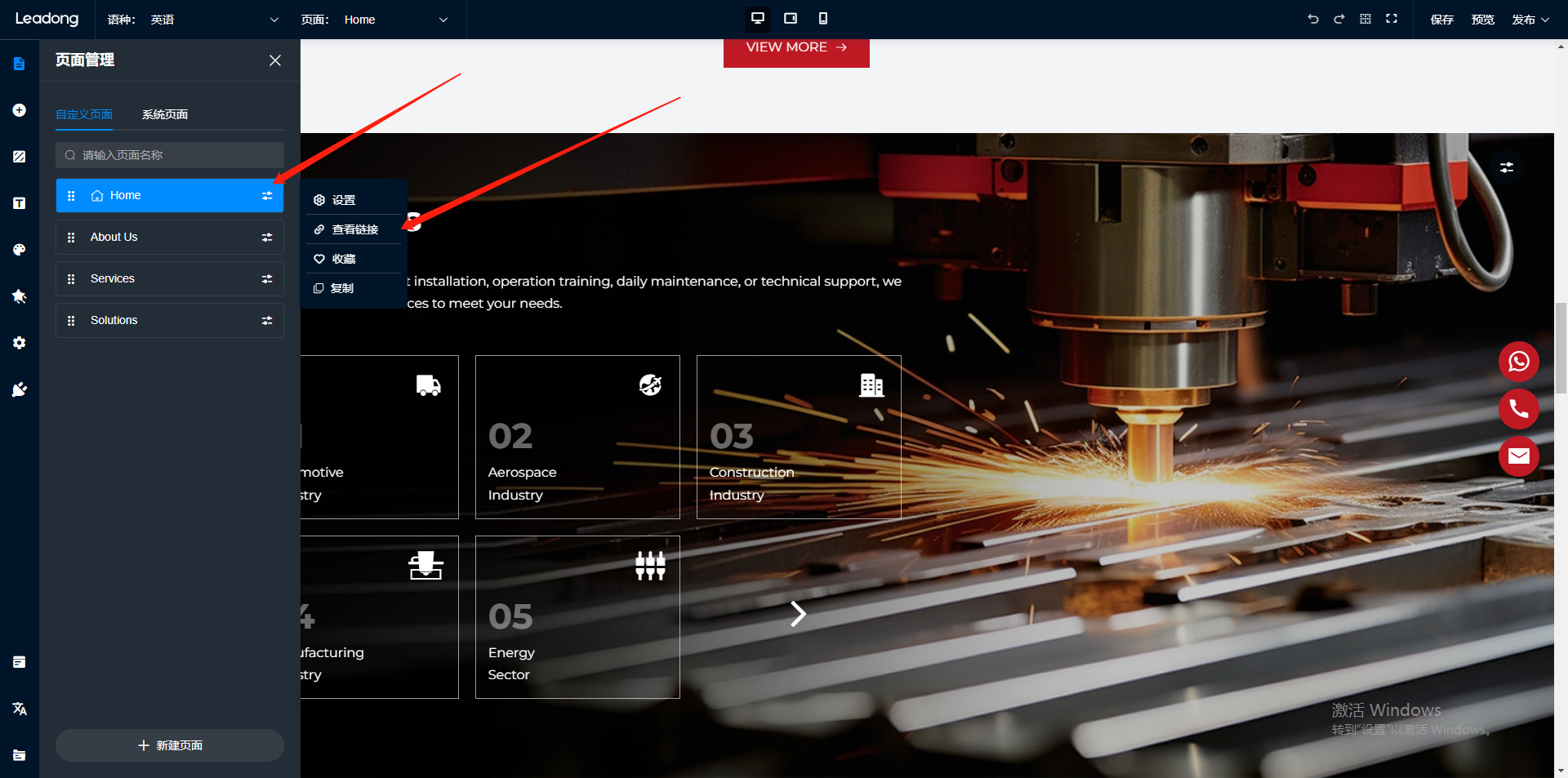
Task: Click the page name search field
Action: tap(170, 155)
